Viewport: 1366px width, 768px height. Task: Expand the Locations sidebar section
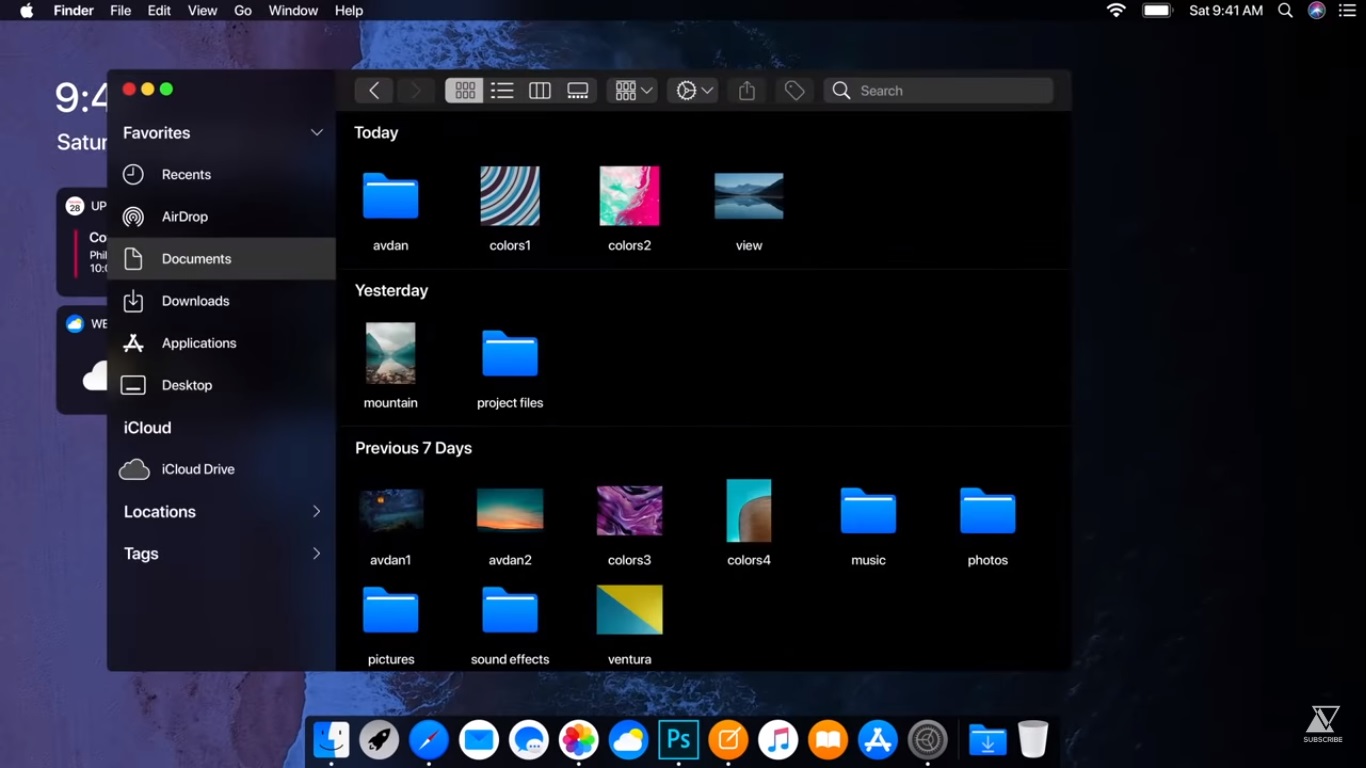pos(316,512)
